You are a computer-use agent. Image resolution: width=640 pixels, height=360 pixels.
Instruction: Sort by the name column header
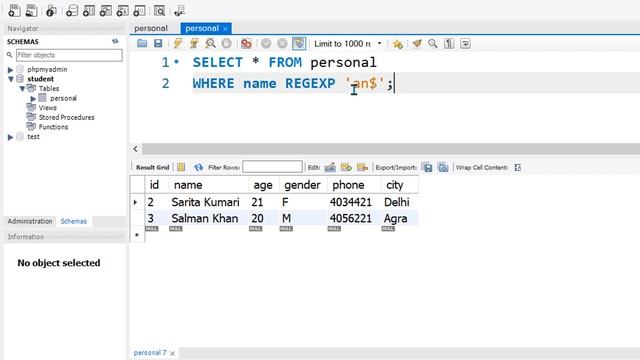click(x=209, y=185)
